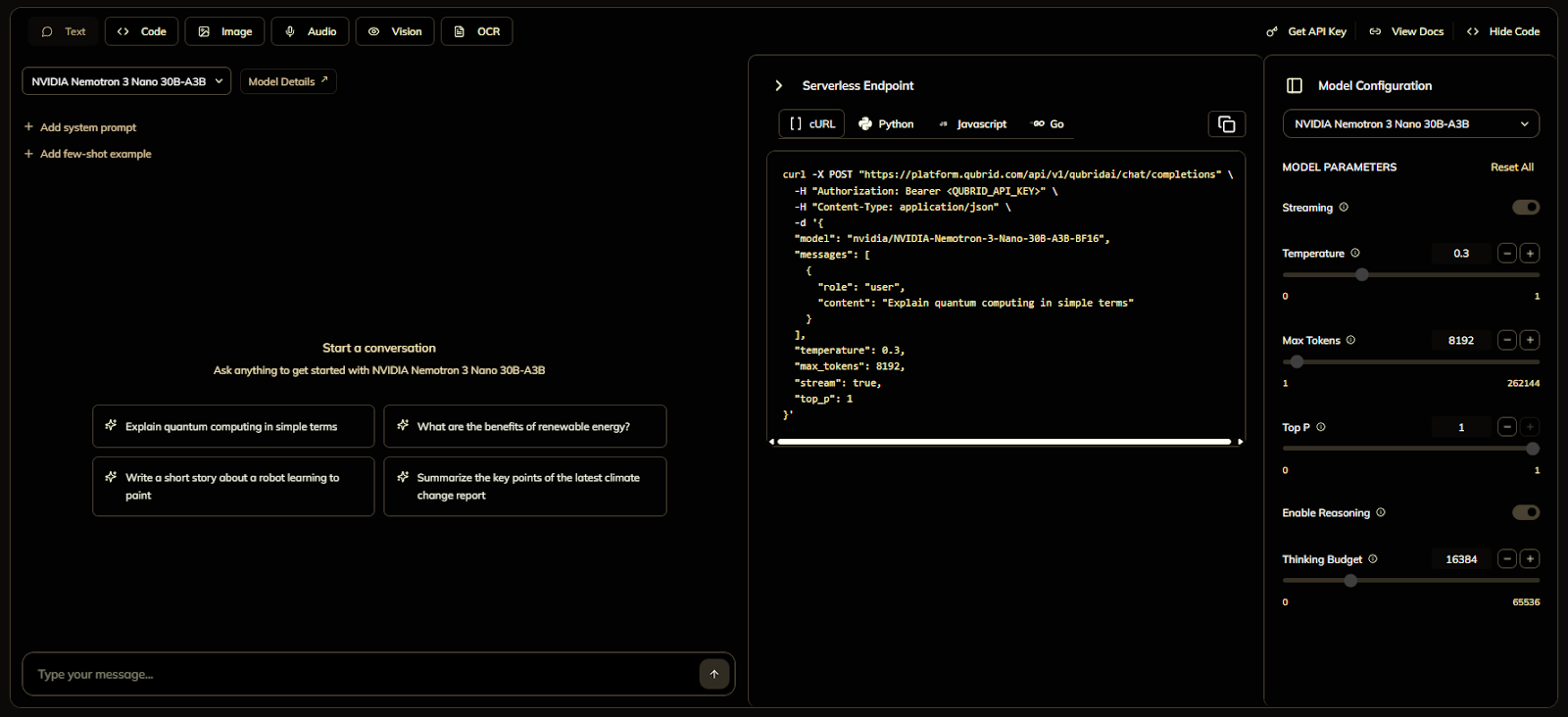Click the info icon next to Thinking Budget
This screenshot has width=1568, height=717.
1373,559
